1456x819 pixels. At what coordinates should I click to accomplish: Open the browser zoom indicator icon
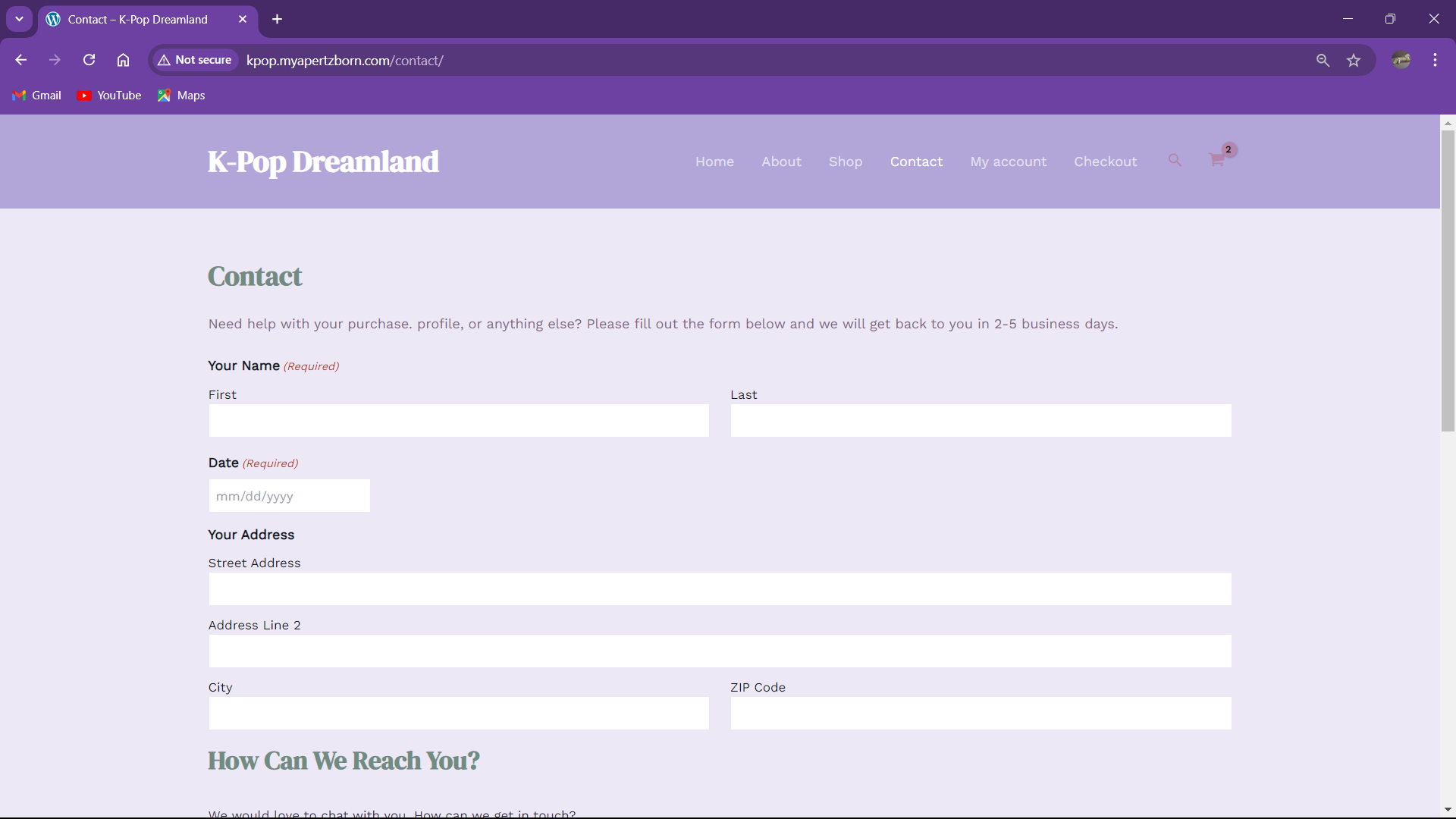pos(1323,61)
